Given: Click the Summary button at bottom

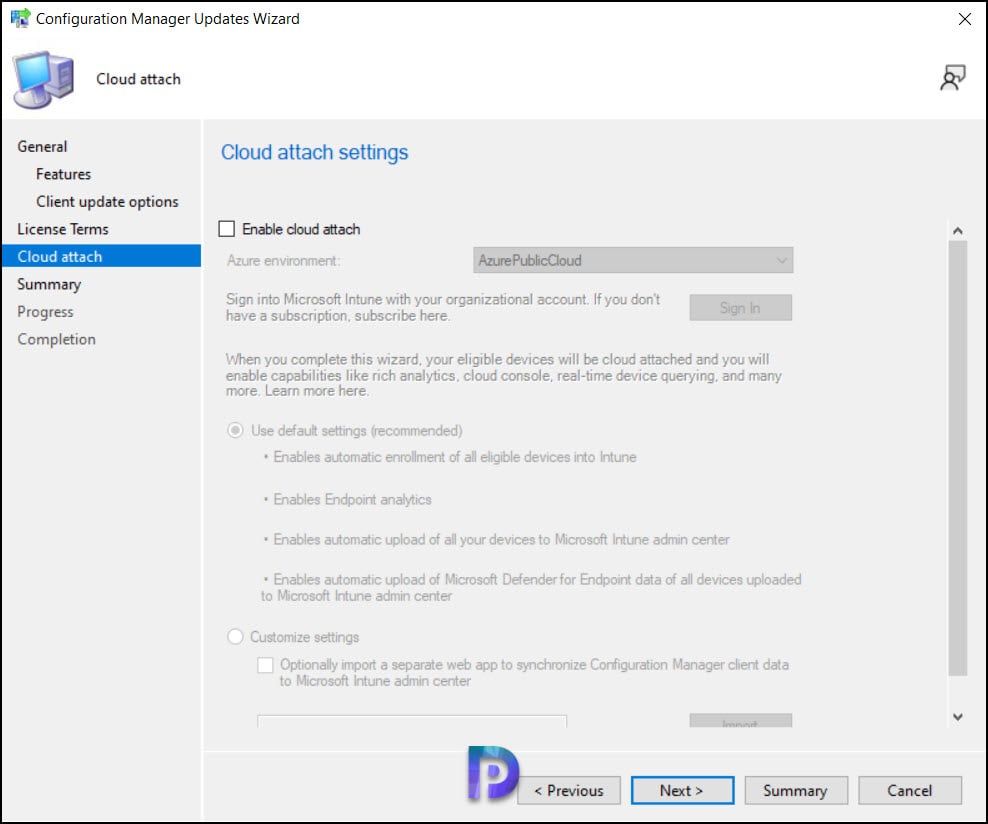Looking at the screenshot, I should click(796, 790).
